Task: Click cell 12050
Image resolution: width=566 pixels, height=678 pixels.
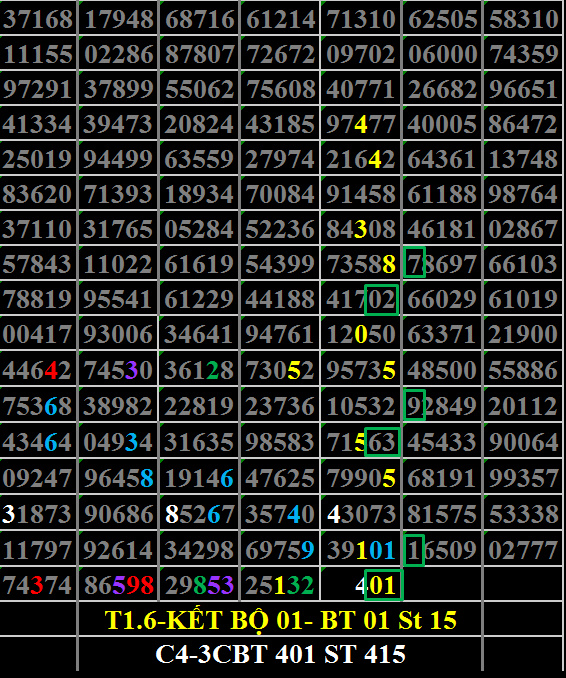Action: 361,334
